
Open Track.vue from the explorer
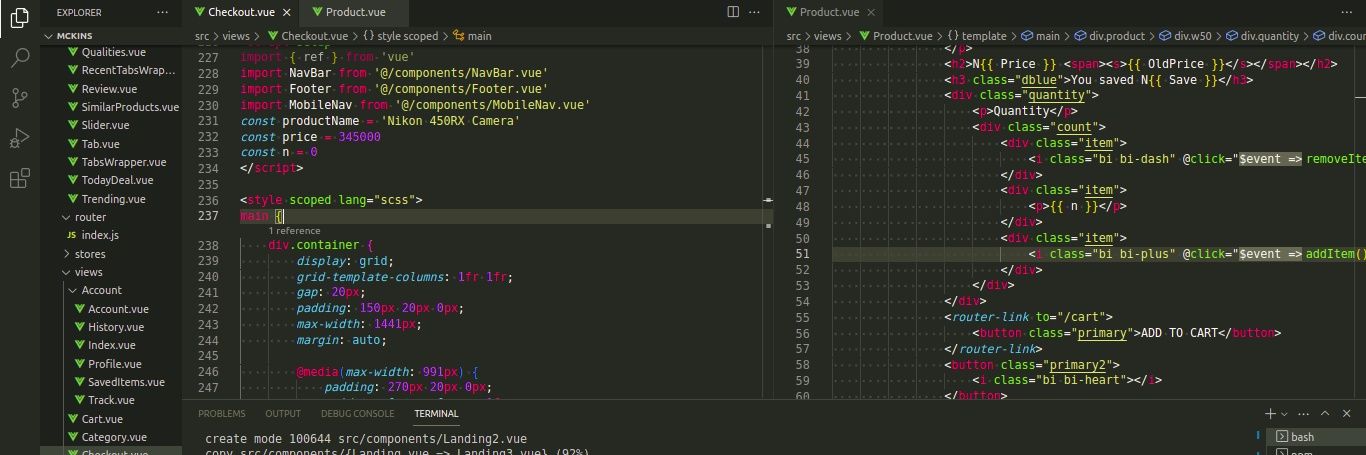coord(111,400)
